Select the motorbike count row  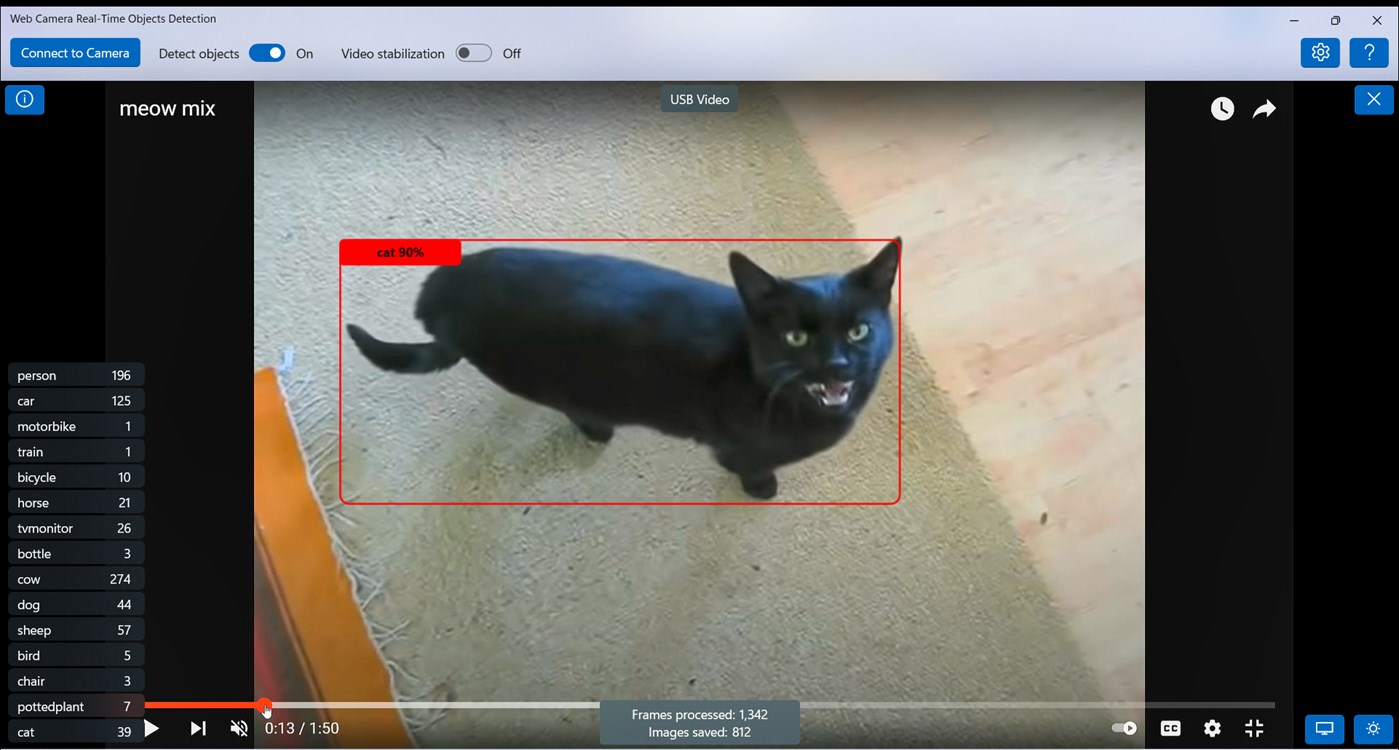click(76, 426)
